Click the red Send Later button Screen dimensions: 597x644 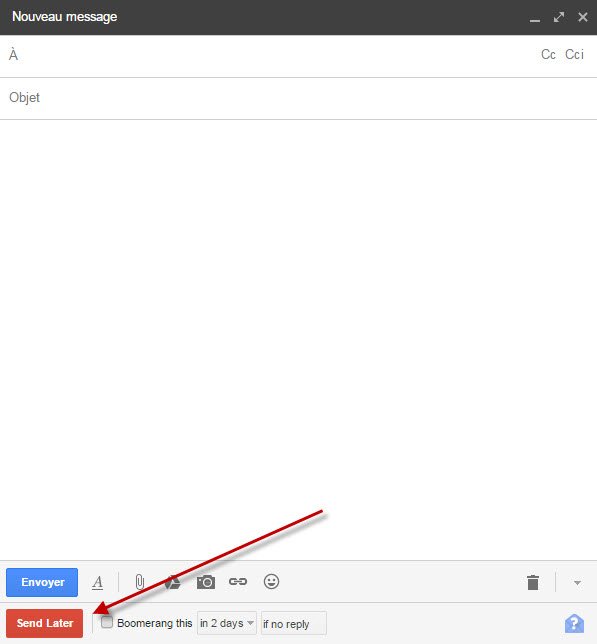tap(44, 623)
